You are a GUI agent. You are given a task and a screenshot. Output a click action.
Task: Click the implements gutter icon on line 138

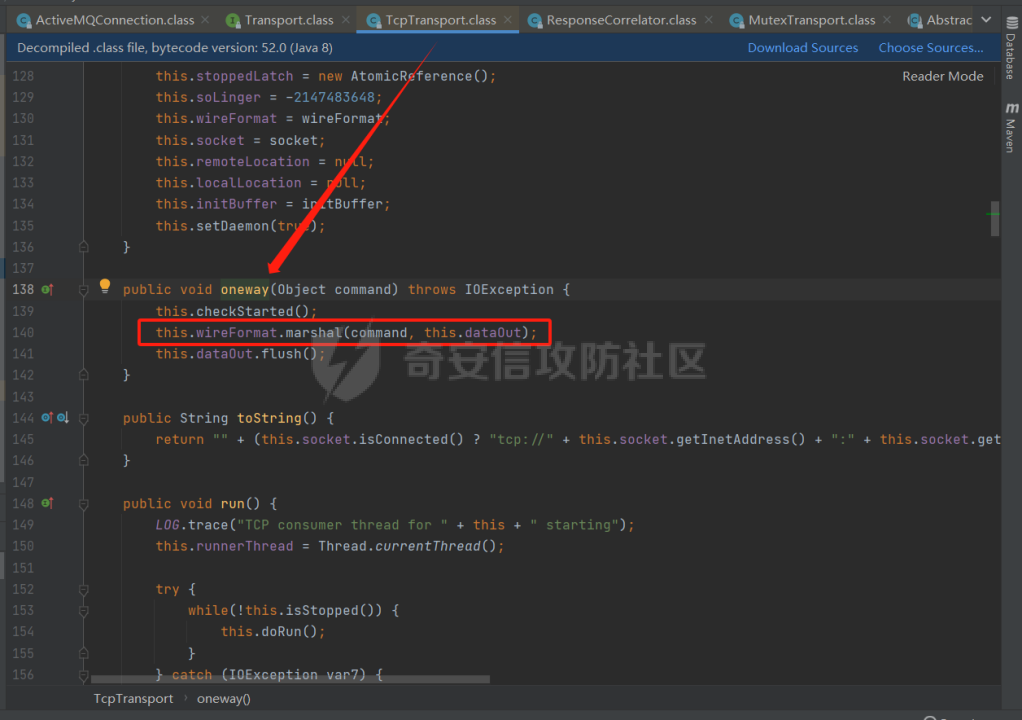47,289
